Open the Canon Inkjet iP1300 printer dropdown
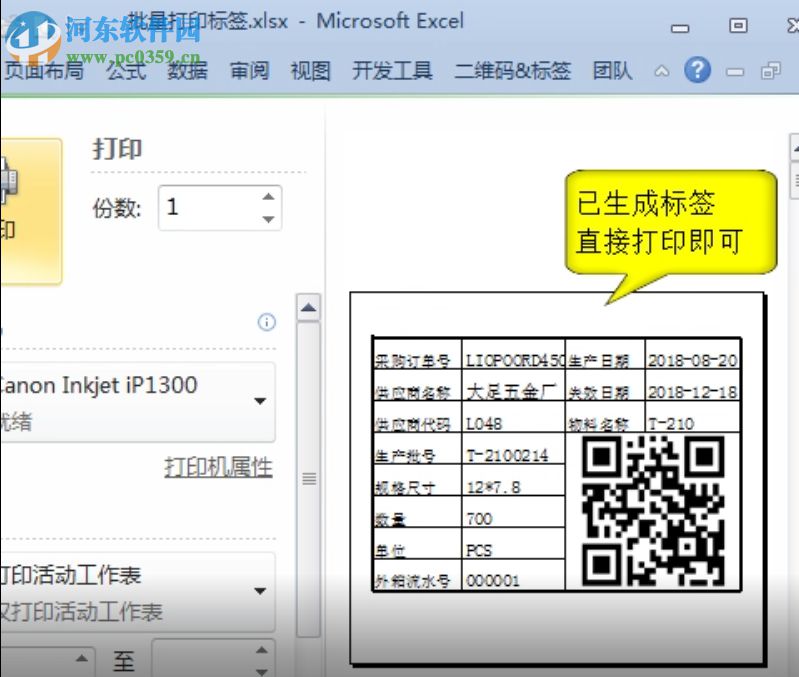 pyautogui.click(x=138, y=402)
